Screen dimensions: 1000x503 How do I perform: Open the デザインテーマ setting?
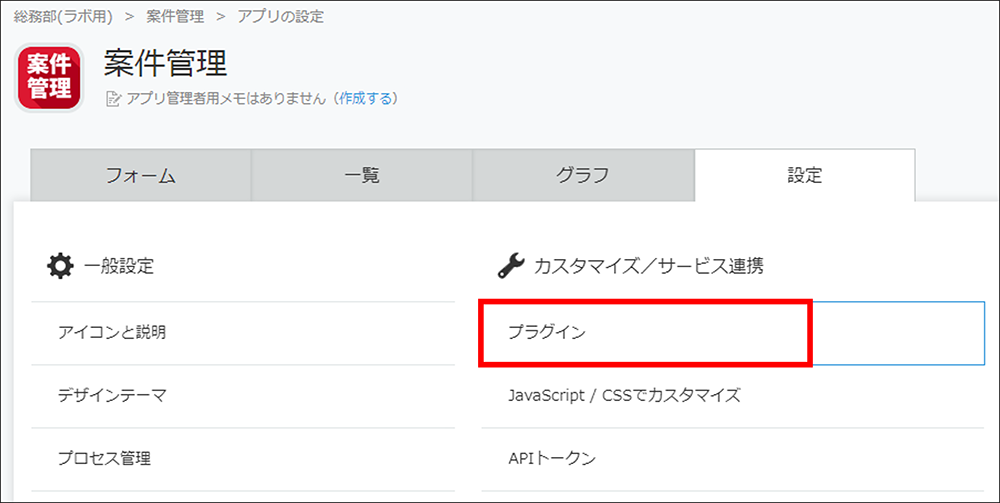[243, 396]
